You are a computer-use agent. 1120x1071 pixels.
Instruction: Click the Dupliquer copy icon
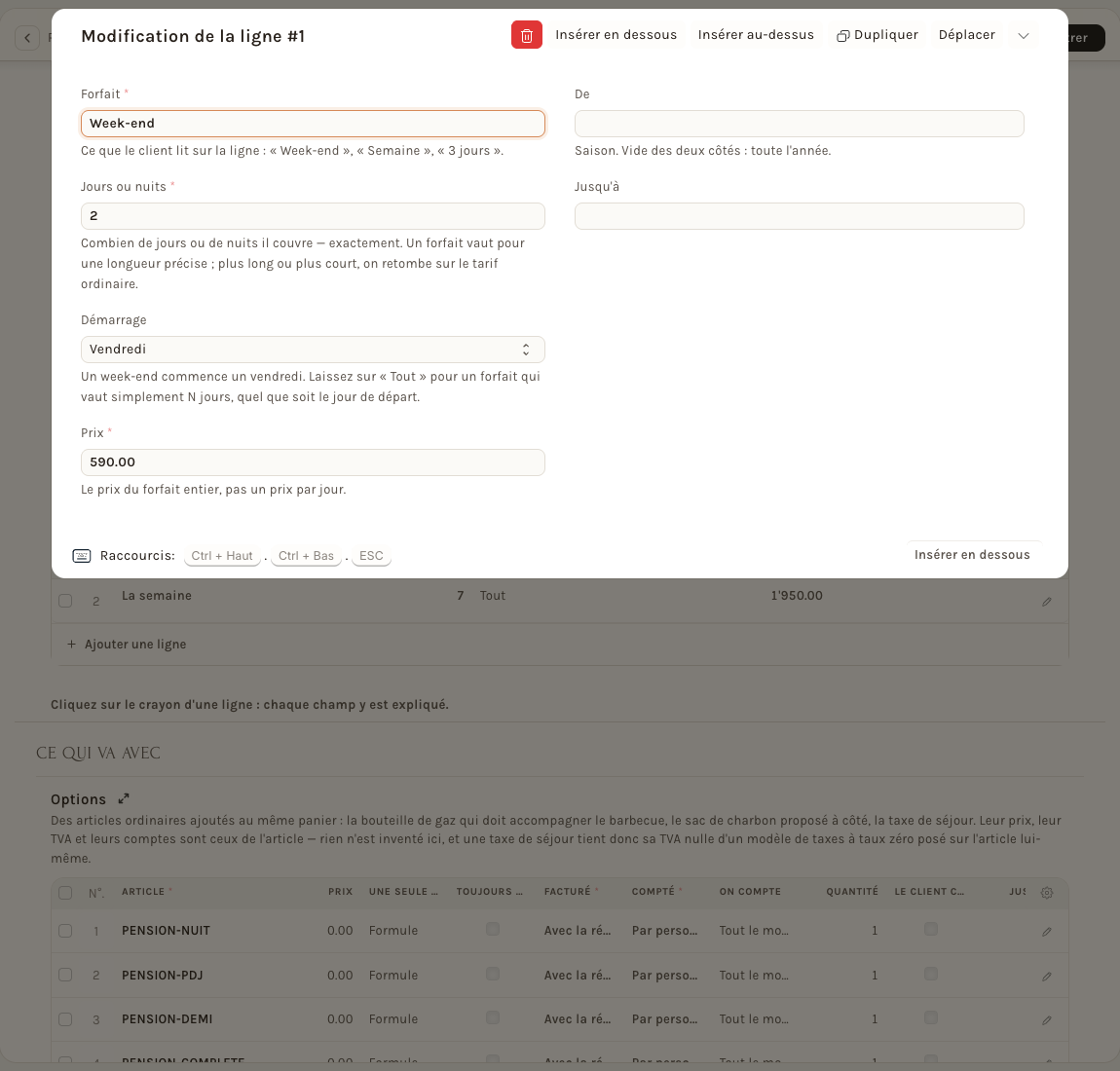click(842, 36)
